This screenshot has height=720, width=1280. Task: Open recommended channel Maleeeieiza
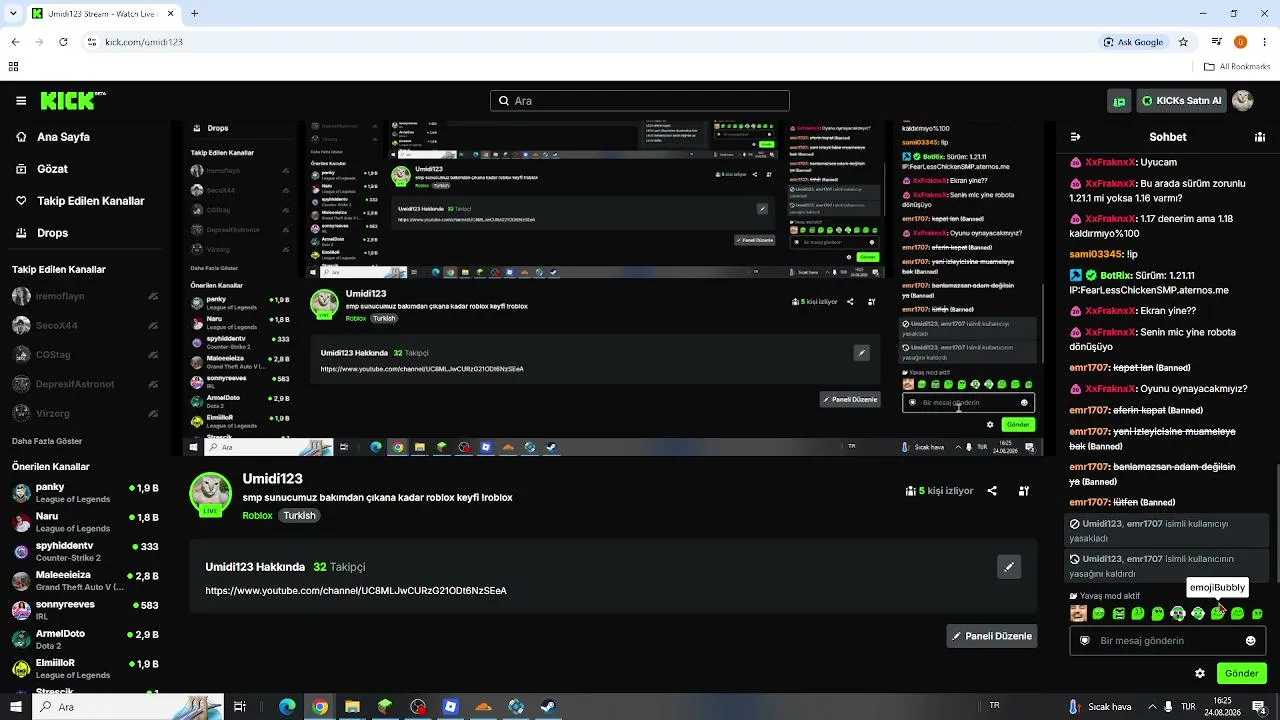(x=85, y=580)
